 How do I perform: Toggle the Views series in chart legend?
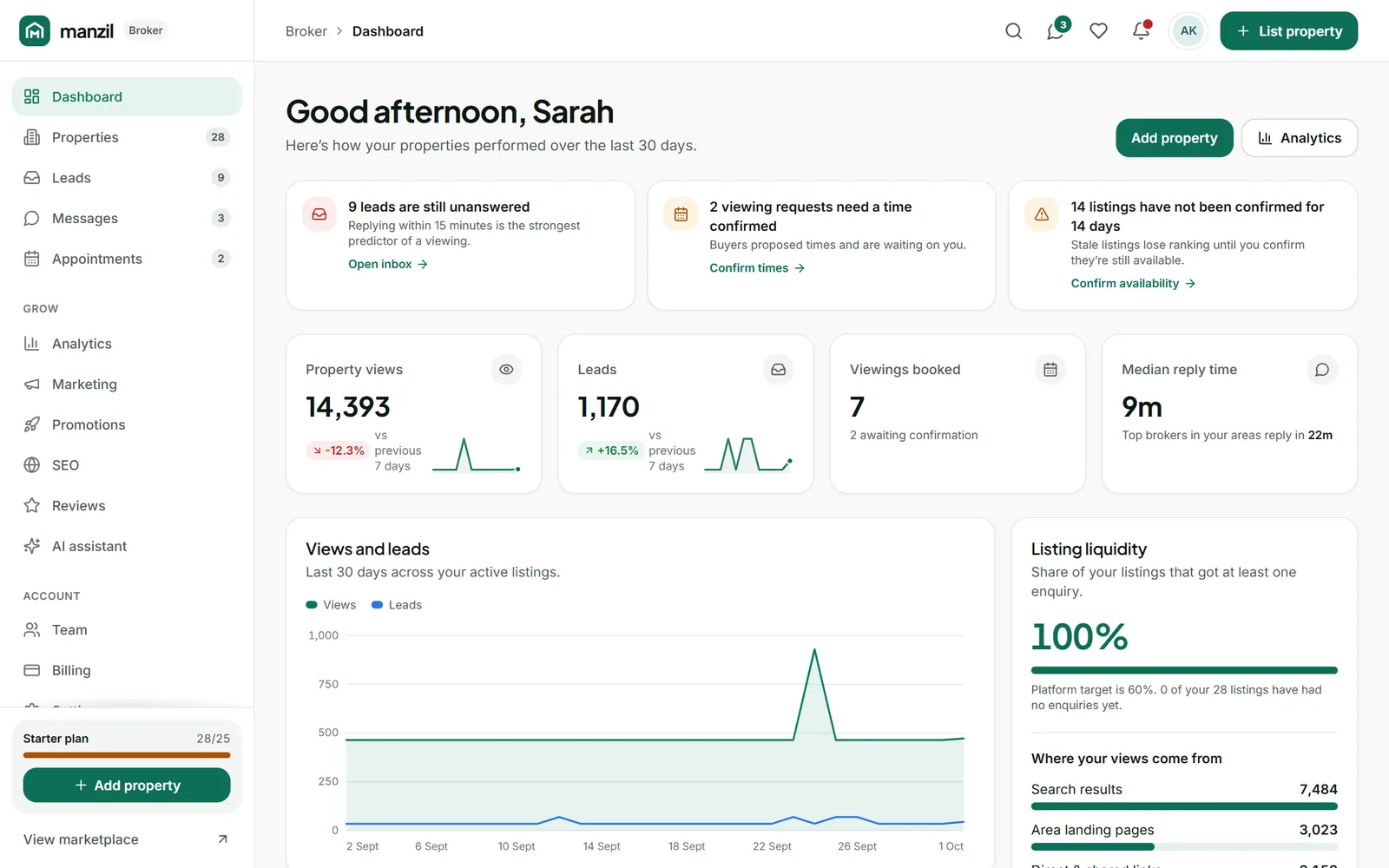331,605
